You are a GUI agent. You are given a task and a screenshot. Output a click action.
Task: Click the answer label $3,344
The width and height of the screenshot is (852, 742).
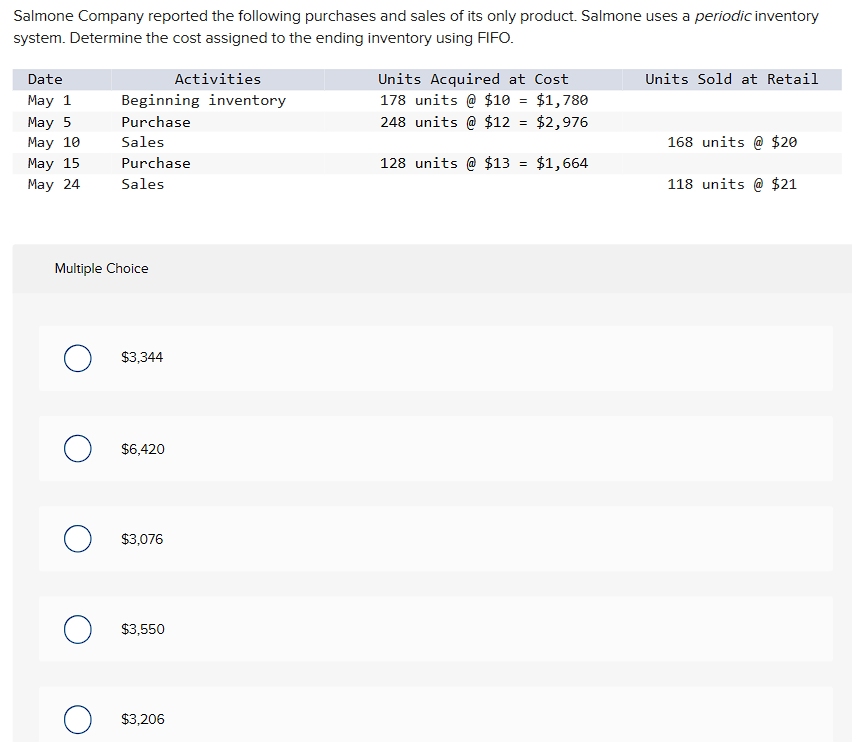click(142, 357)
